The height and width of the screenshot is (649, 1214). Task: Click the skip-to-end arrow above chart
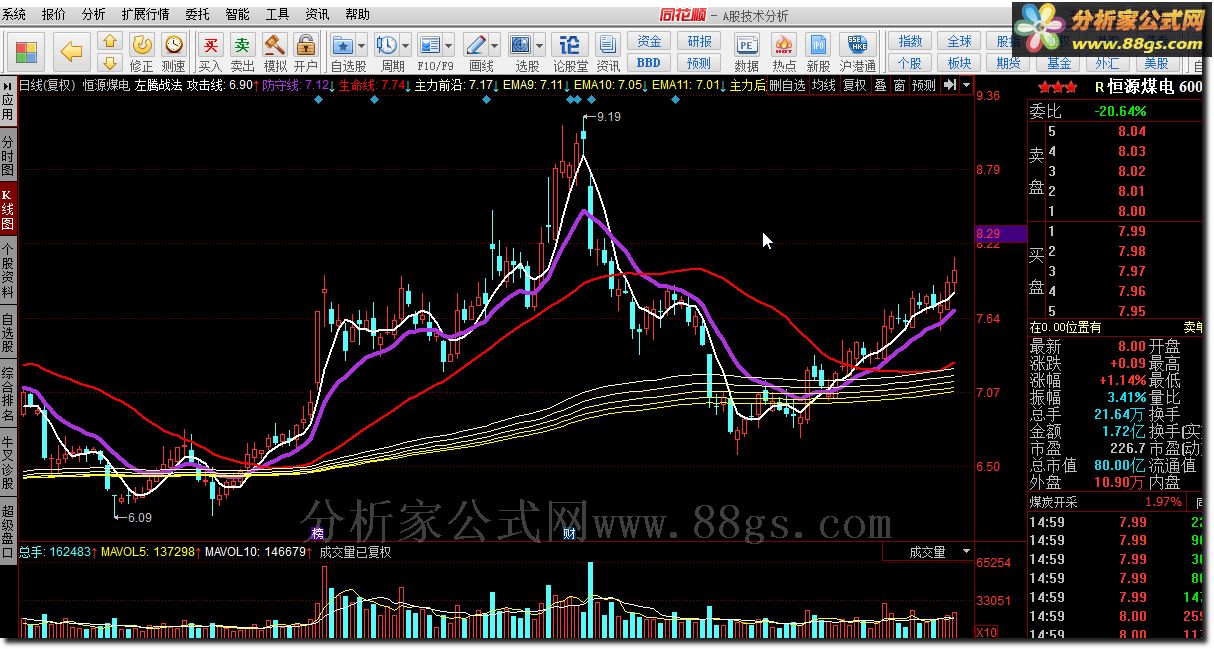(949, 85)
